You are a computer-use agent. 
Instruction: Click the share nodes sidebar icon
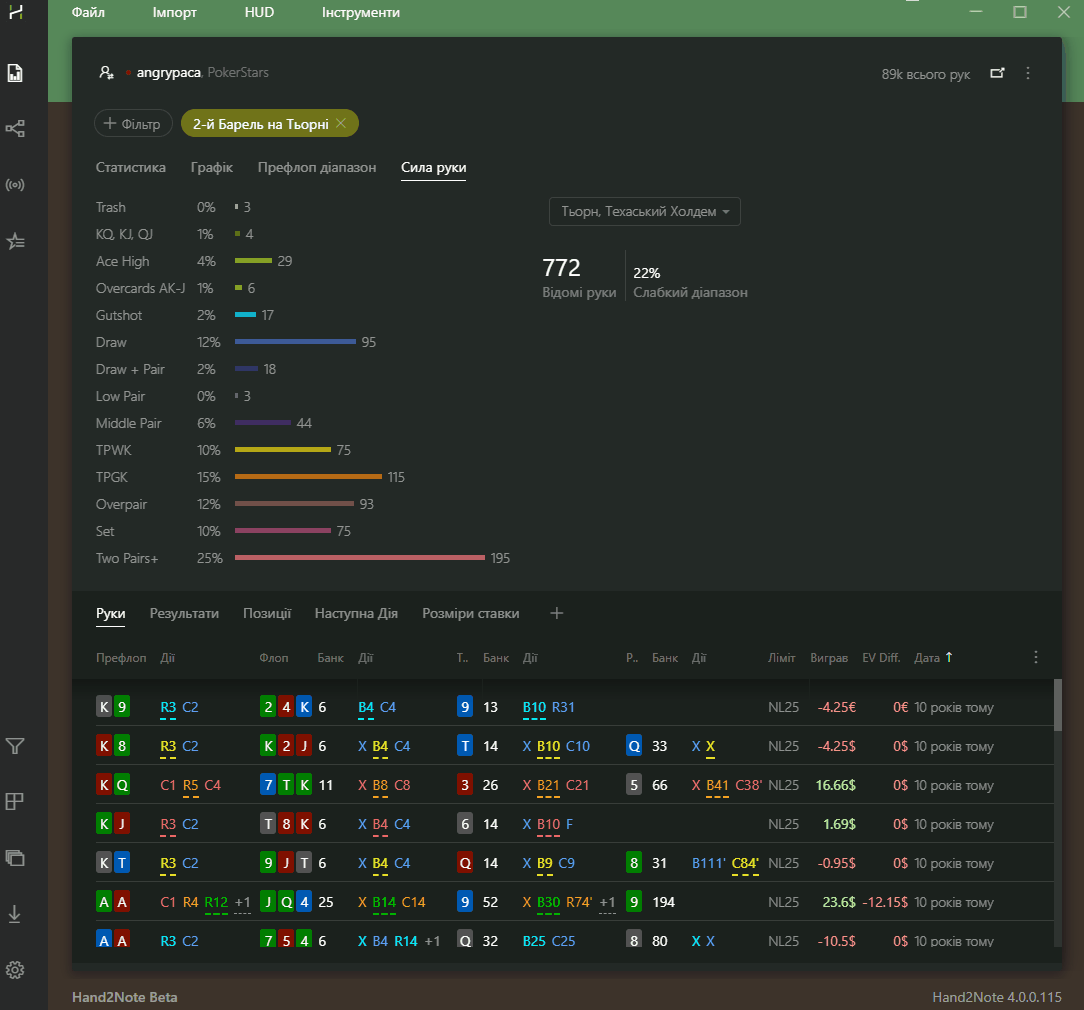tap(15, 129)
